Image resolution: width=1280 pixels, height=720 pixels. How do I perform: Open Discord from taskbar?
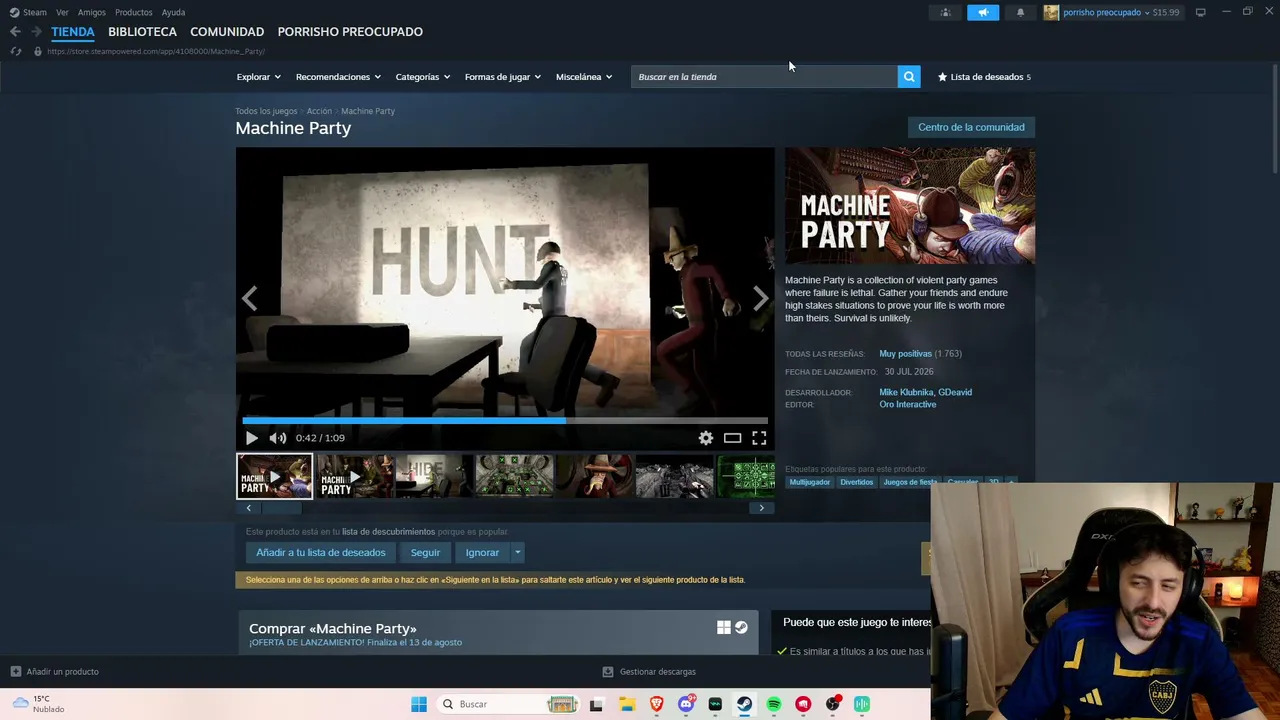(x=686, y=704)
